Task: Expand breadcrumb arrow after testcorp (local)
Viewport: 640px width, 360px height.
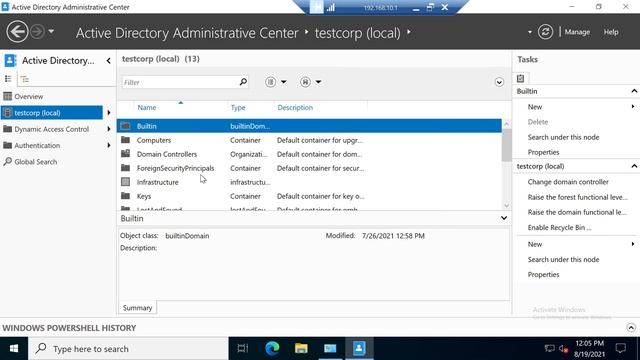Action: coord(409,31)
